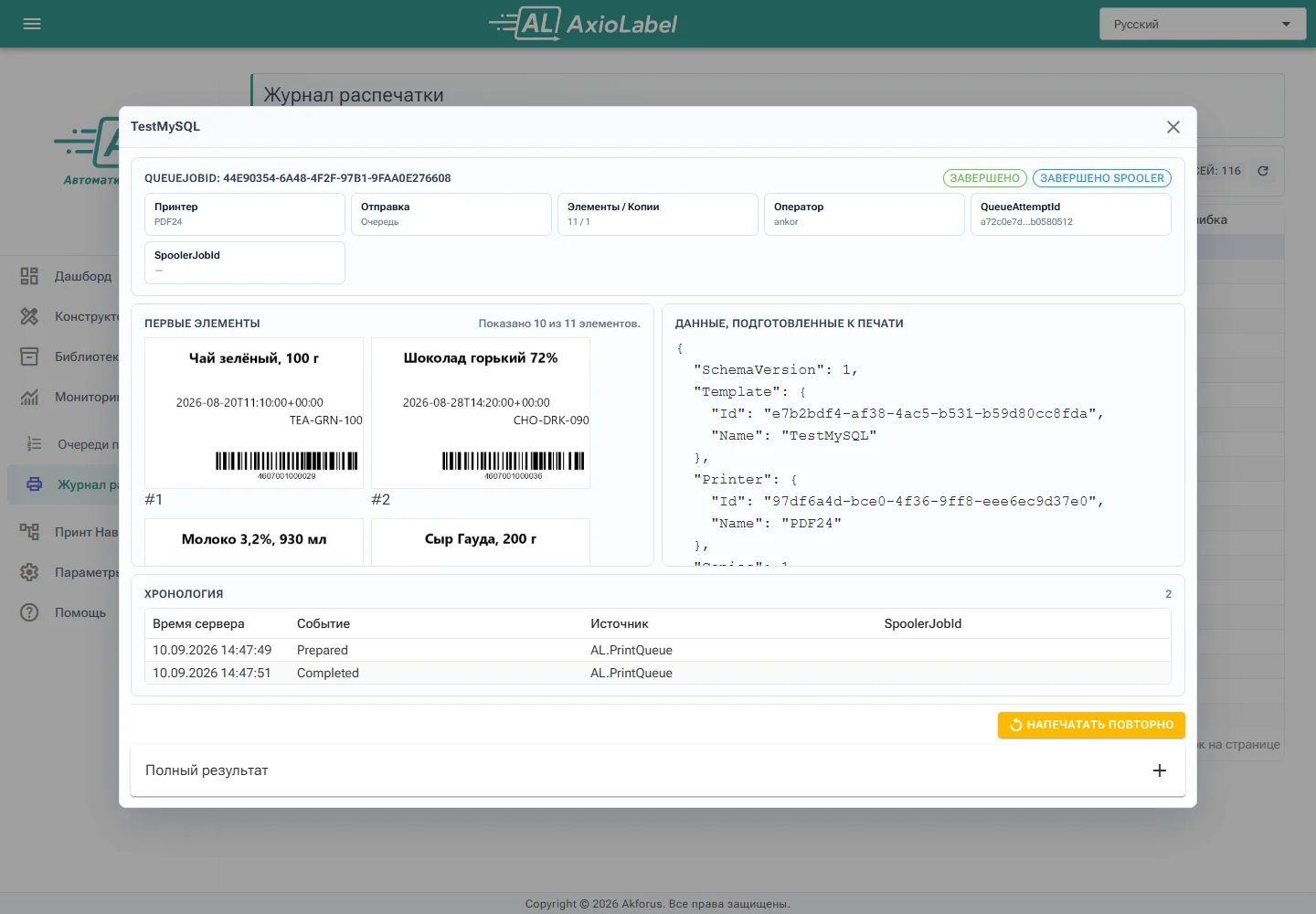The height and width of the screenshot is (914, 1316).
Task: Open the Принт Нав icon
Action: pyautogui.click(x=29, y=532)
